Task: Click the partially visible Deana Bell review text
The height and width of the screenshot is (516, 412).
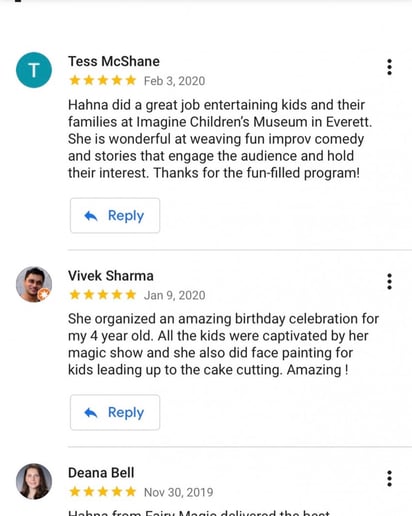Action: [199, 512]
